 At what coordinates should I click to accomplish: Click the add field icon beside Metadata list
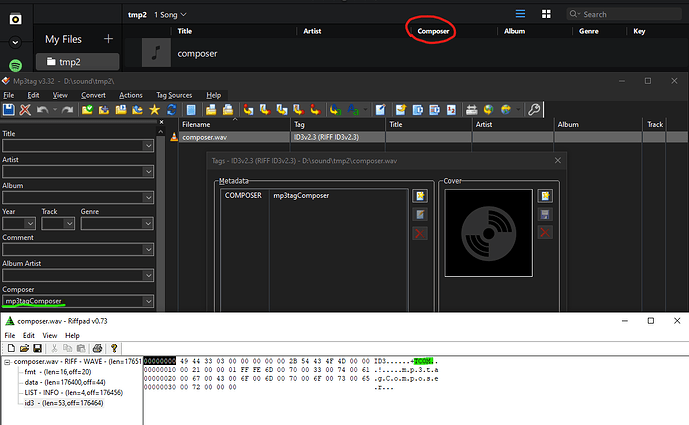(420, 196)
